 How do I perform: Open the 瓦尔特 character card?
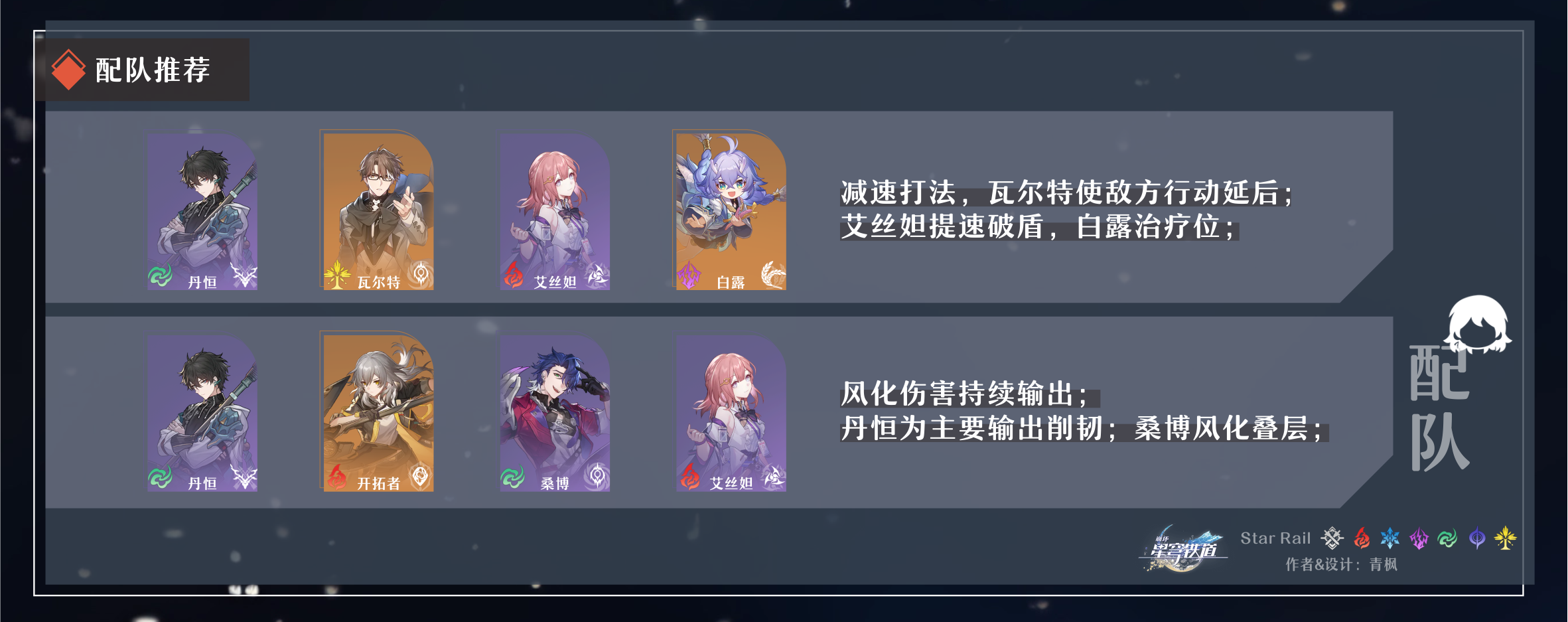tap(378, 211)
